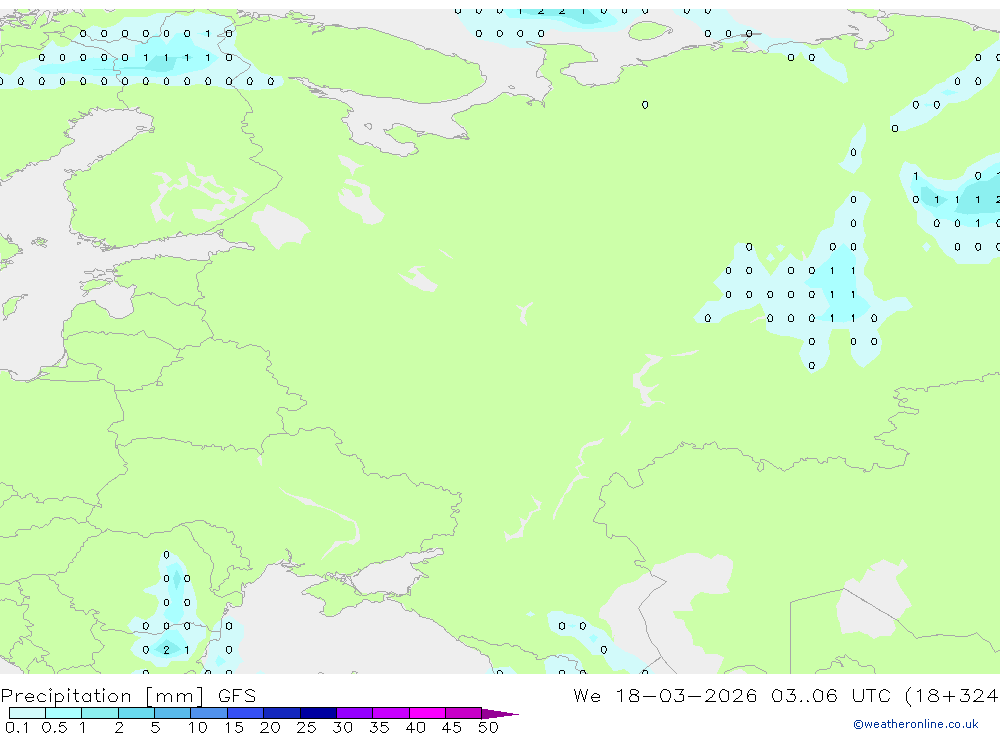The height and width of the screenshot is (733, 1000).
Task: Select the 2–5 mm legend color swatch
Action: coord(136,713)
